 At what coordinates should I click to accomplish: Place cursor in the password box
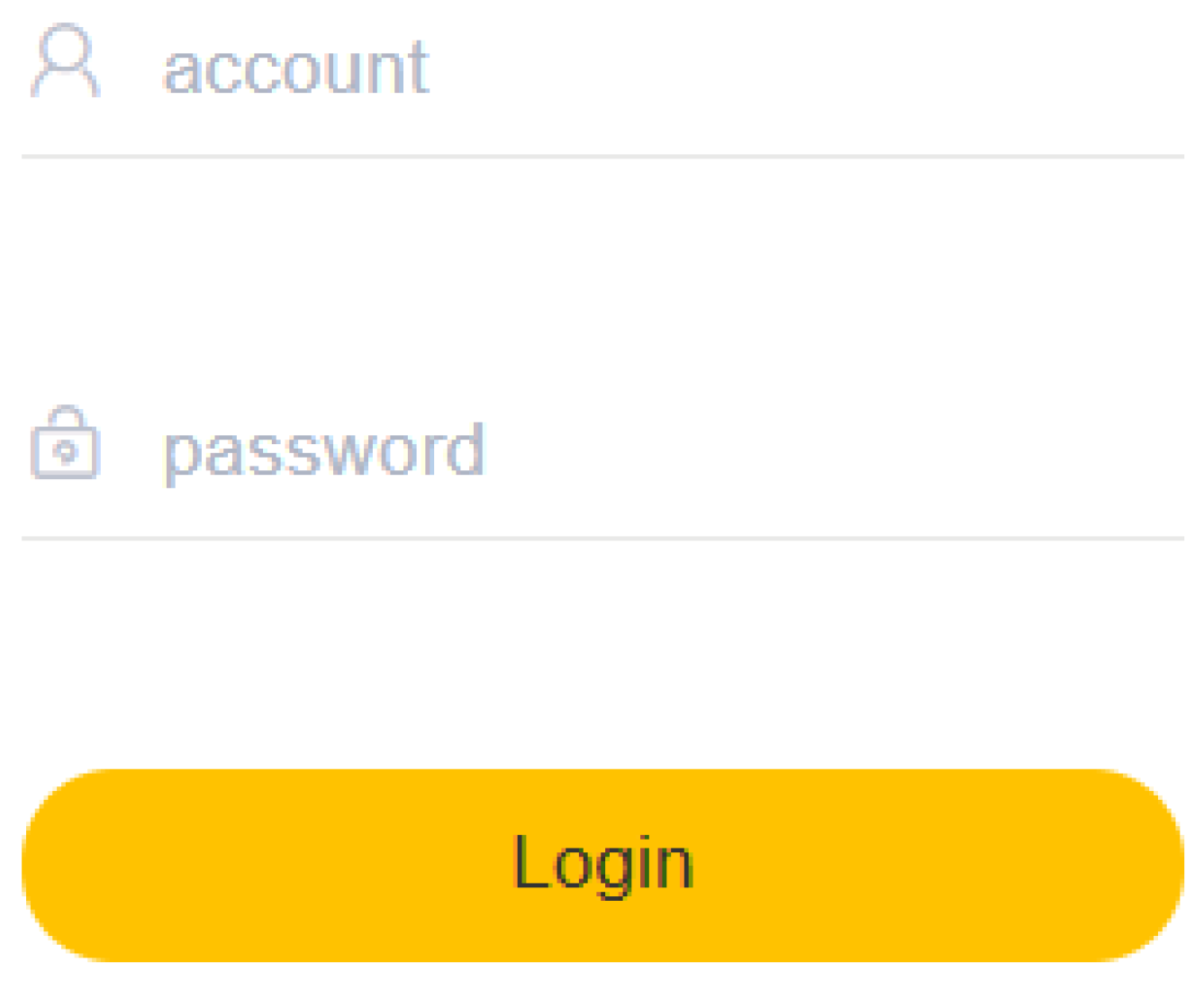click(602, 449)
